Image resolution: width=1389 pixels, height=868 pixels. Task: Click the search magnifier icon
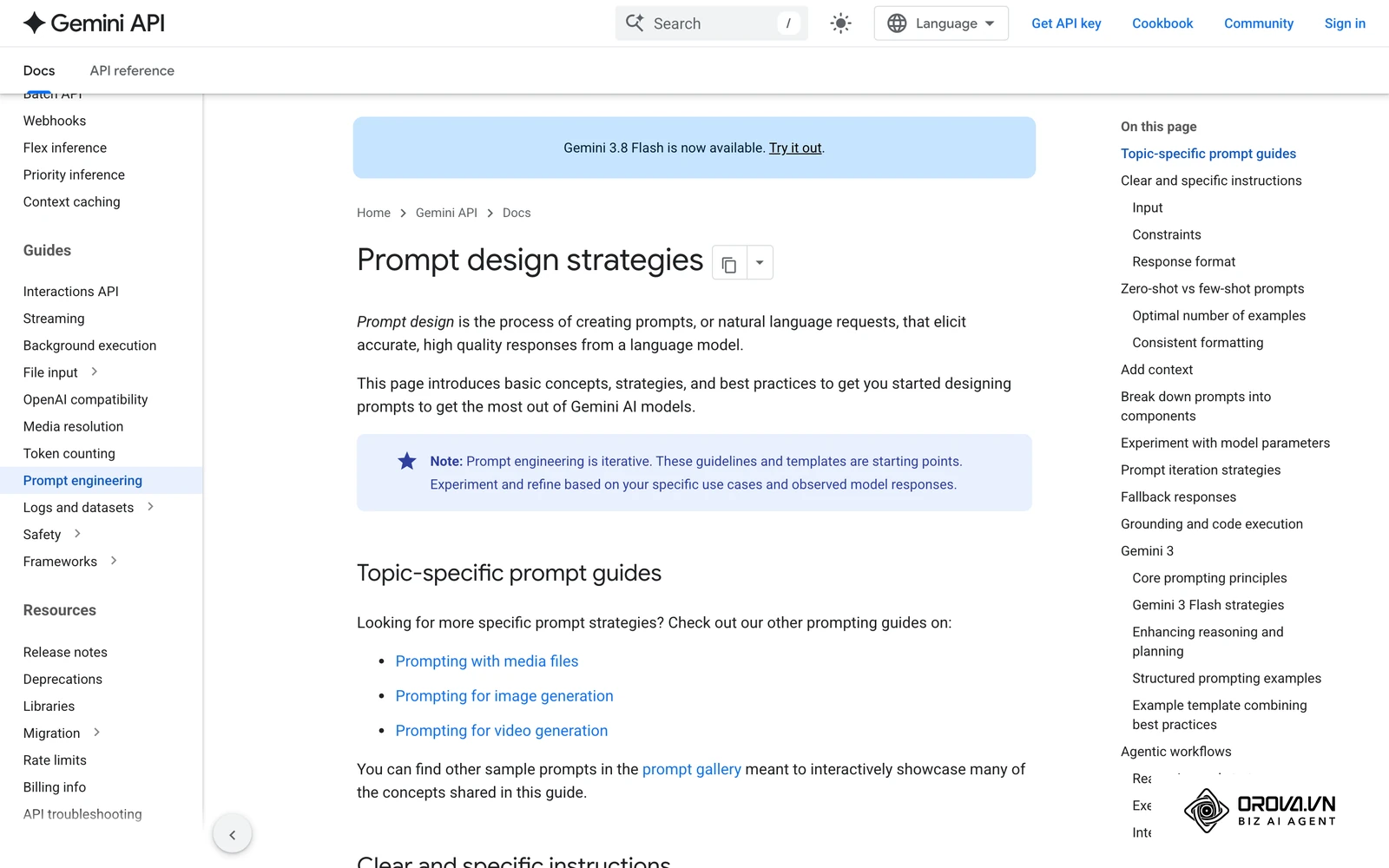click(x=635, y=23)
